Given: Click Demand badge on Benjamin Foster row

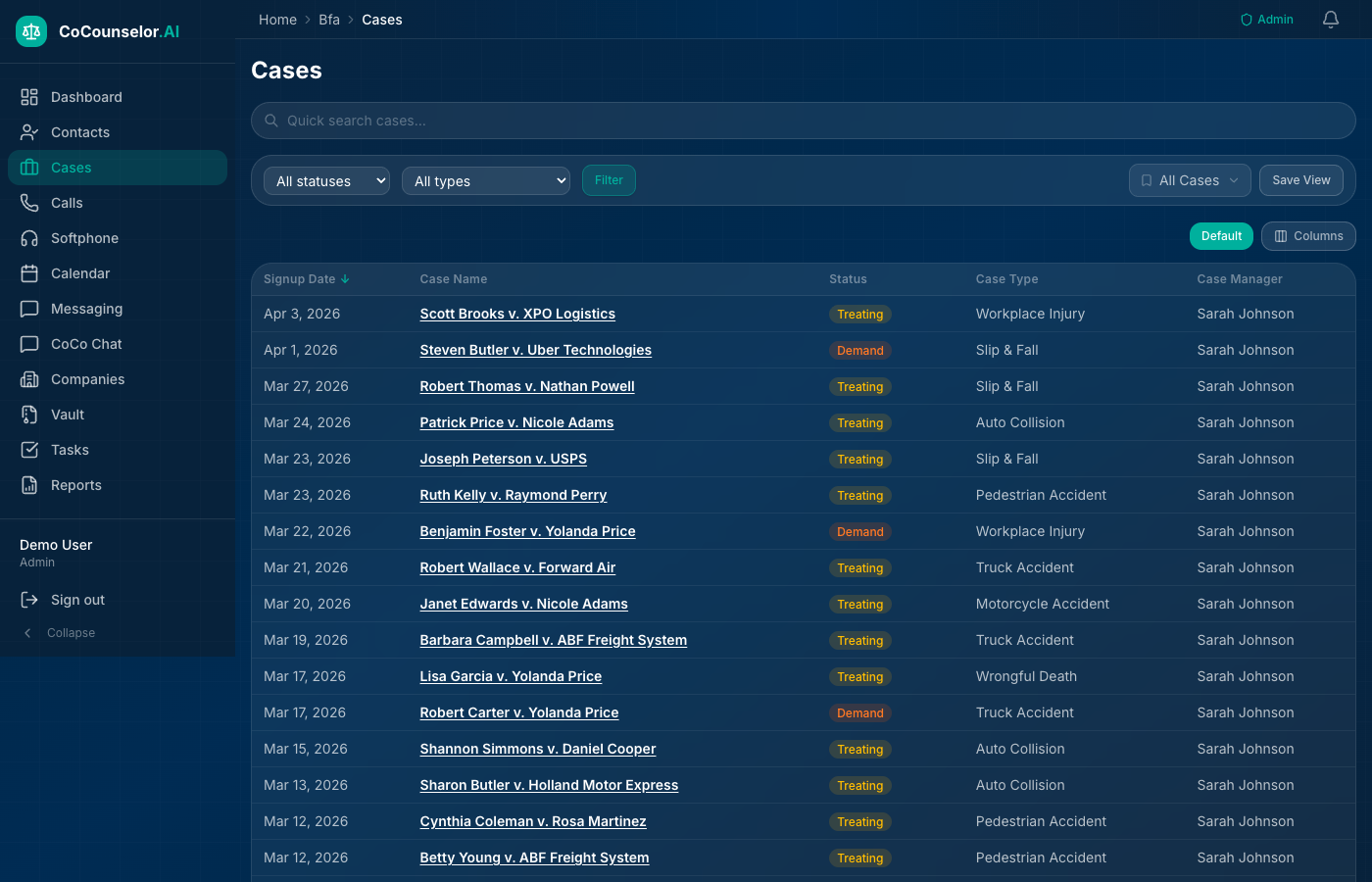Looking at the screenshot, I should tap(859, 532).
